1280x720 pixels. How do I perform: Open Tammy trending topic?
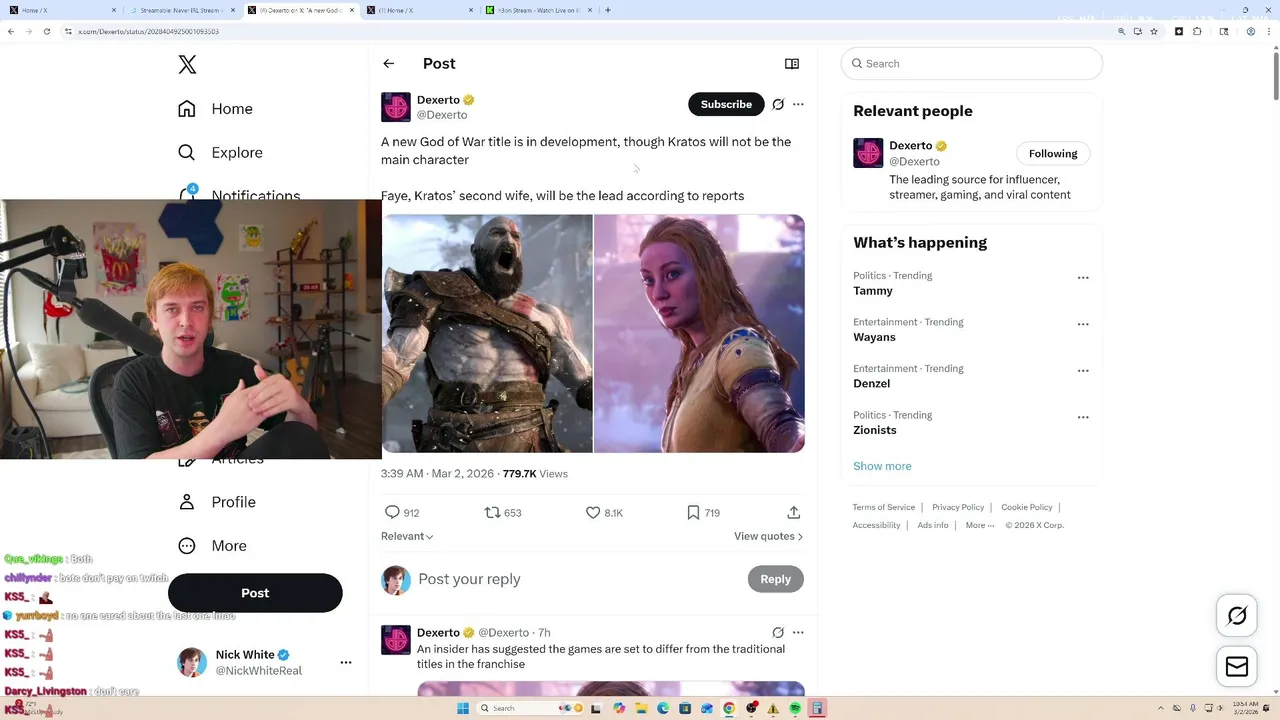873,291
